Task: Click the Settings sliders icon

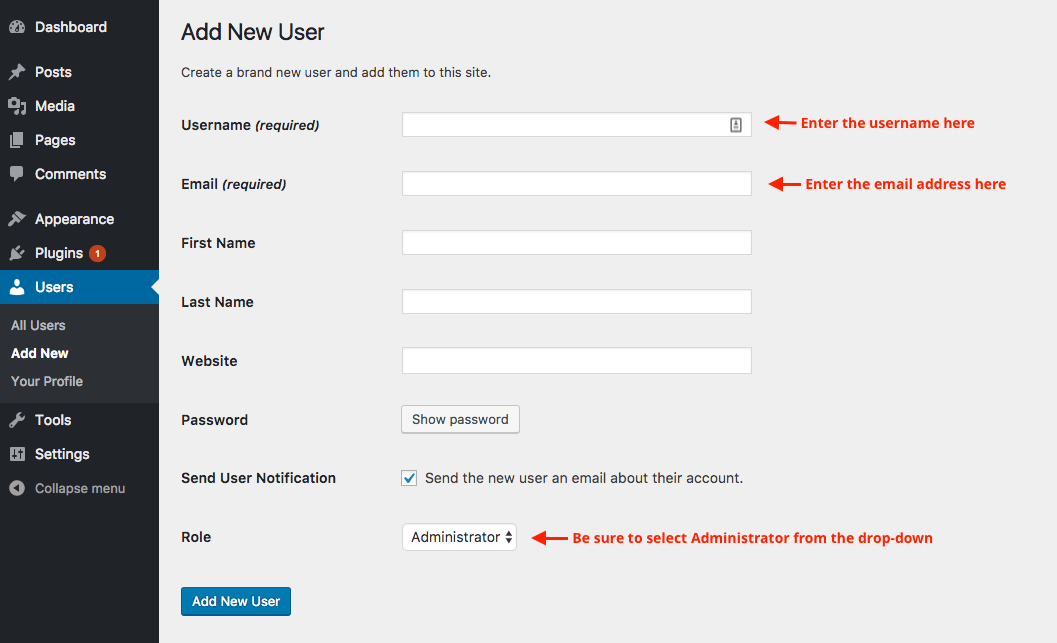Action: [17, 454]
